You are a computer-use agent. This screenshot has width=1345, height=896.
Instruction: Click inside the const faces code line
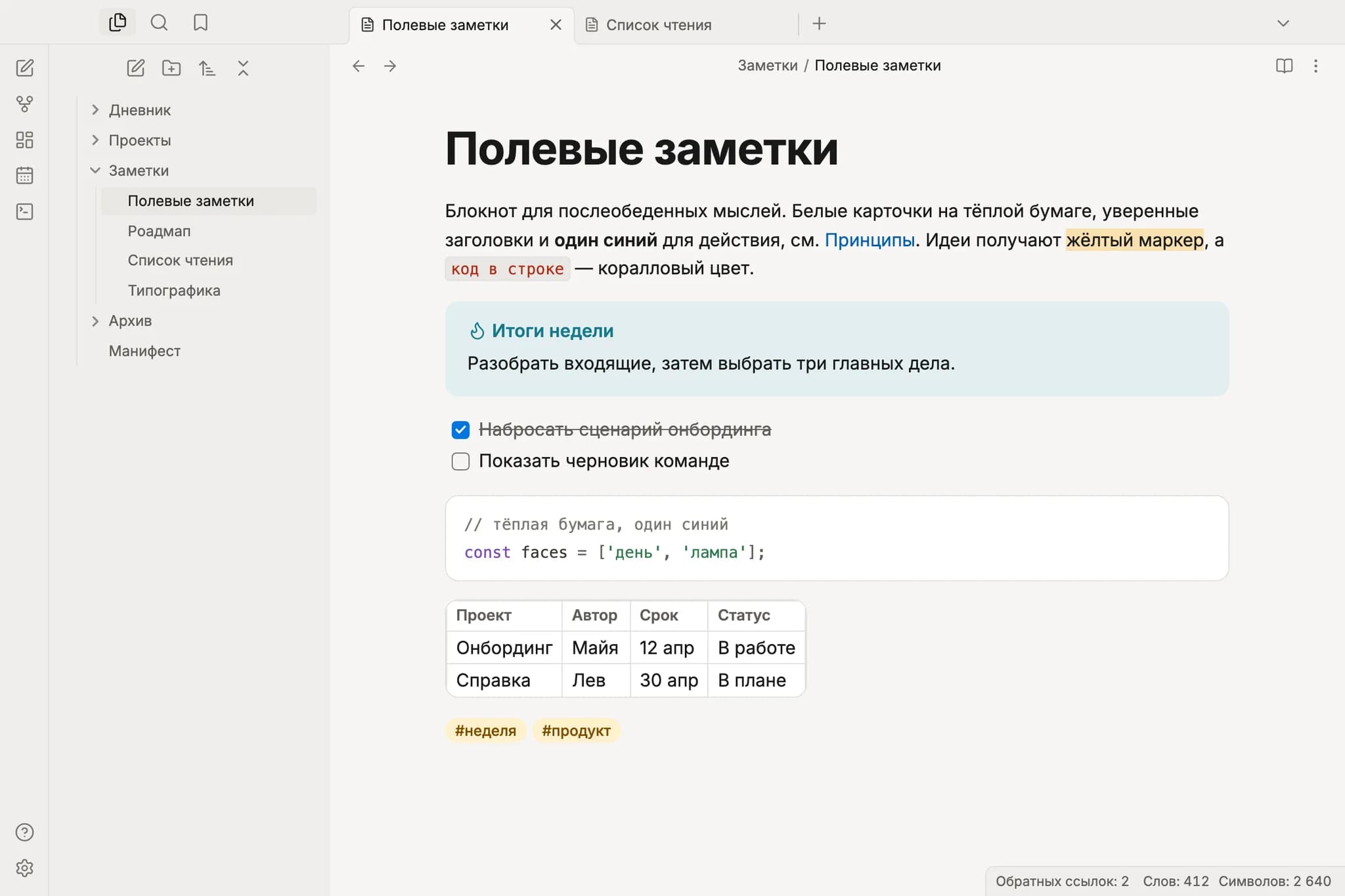pyautogui.click(x=615, y=553)
